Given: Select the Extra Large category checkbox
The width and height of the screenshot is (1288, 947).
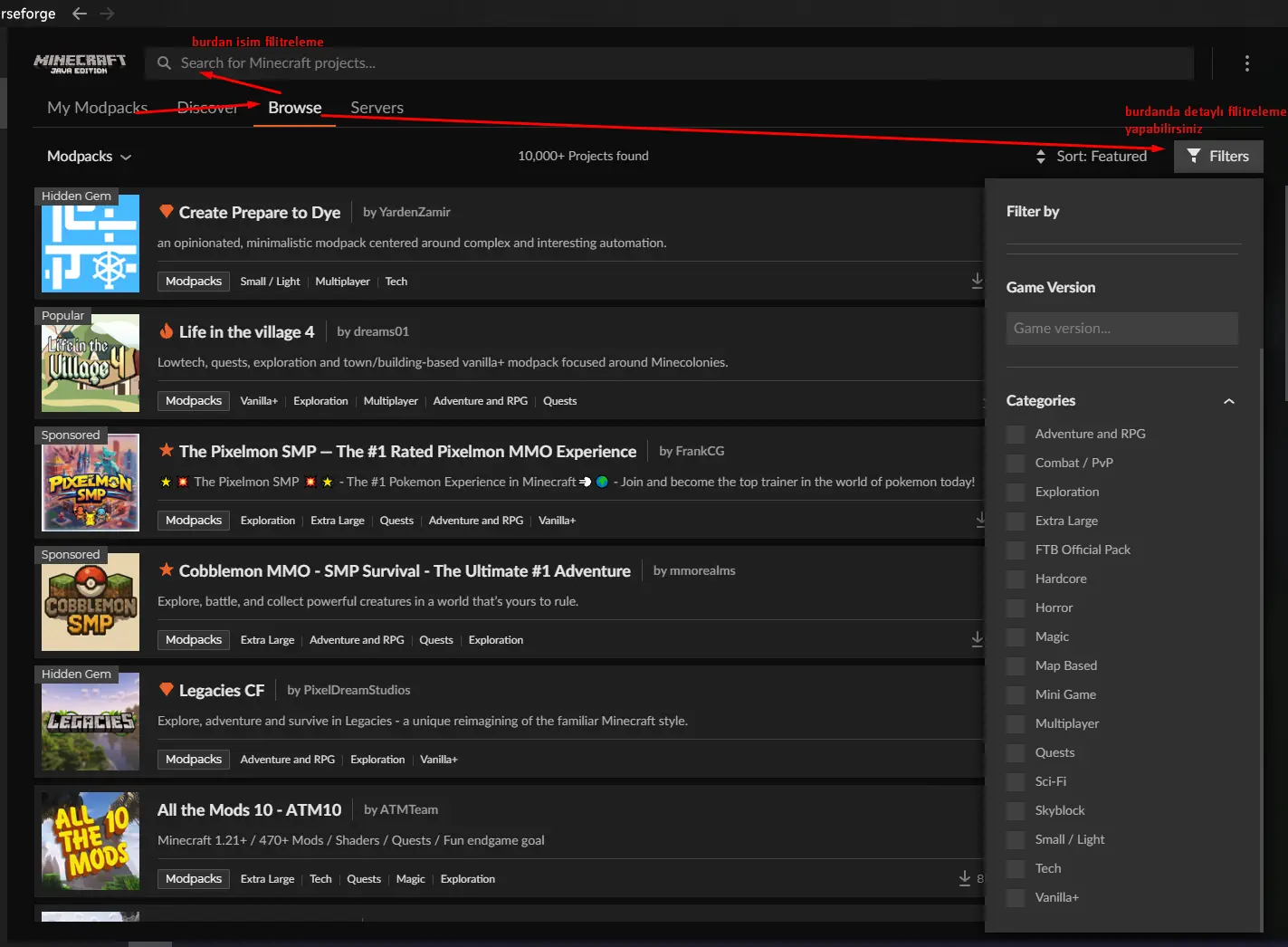Looking at the screenshot, I should click(1016, 521).
